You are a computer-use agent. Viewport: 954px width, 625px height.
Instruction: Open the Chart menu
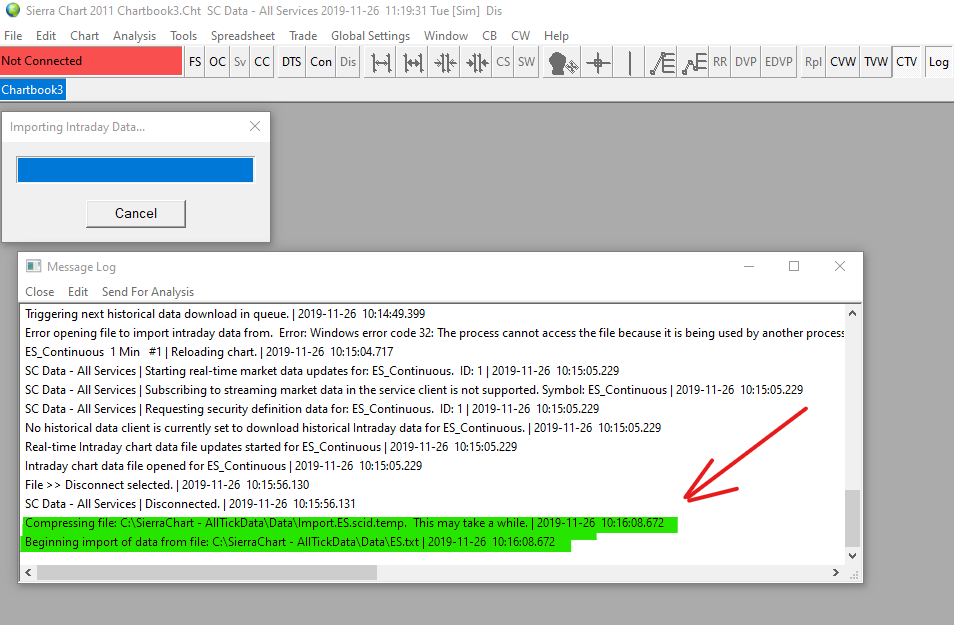pyautogui.click(x=85, y=36)
